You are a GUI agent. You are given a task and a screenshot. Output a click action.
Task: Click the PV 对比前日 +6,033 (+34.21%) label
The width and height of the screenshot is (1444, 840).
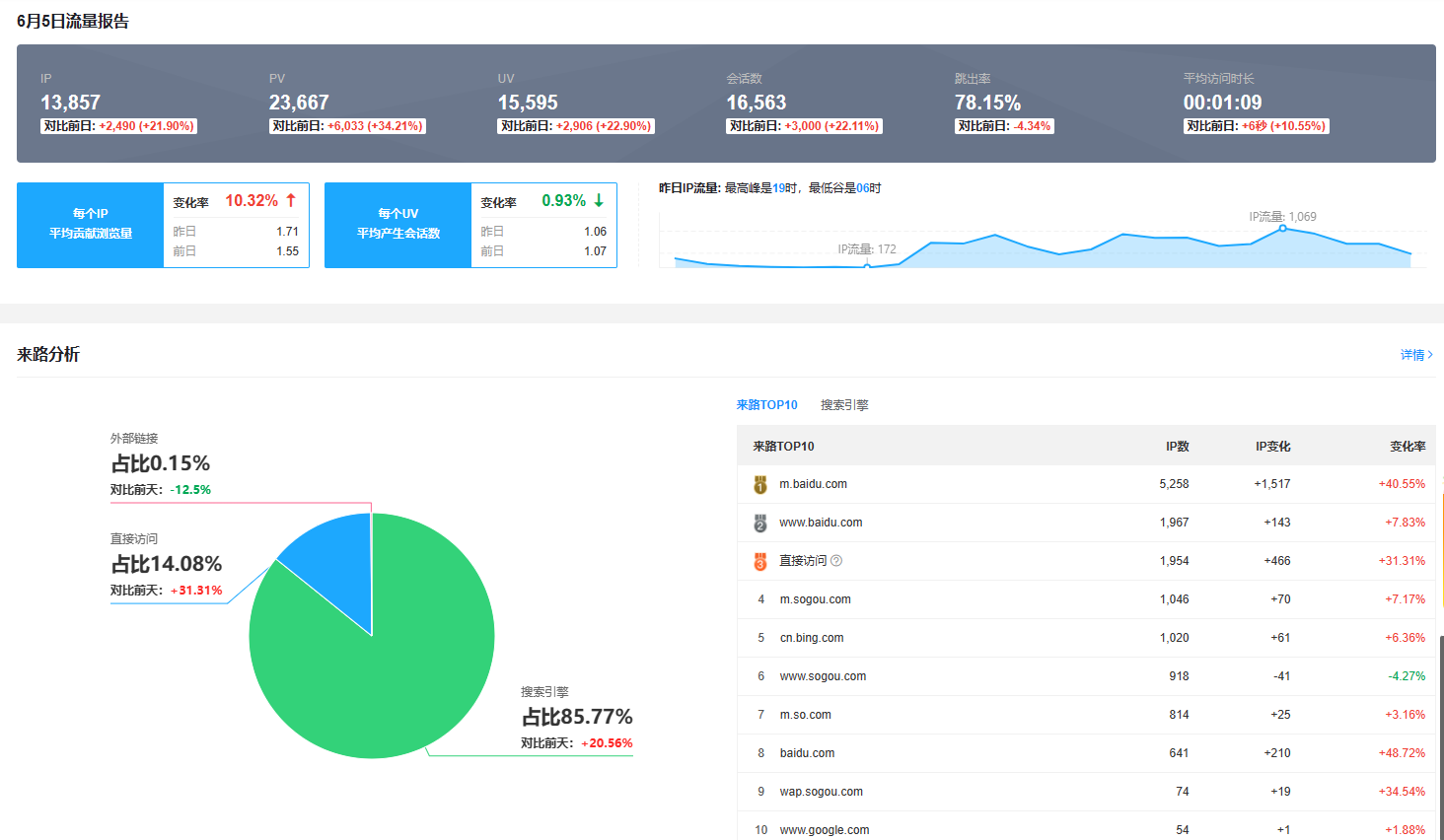point(347,126)
